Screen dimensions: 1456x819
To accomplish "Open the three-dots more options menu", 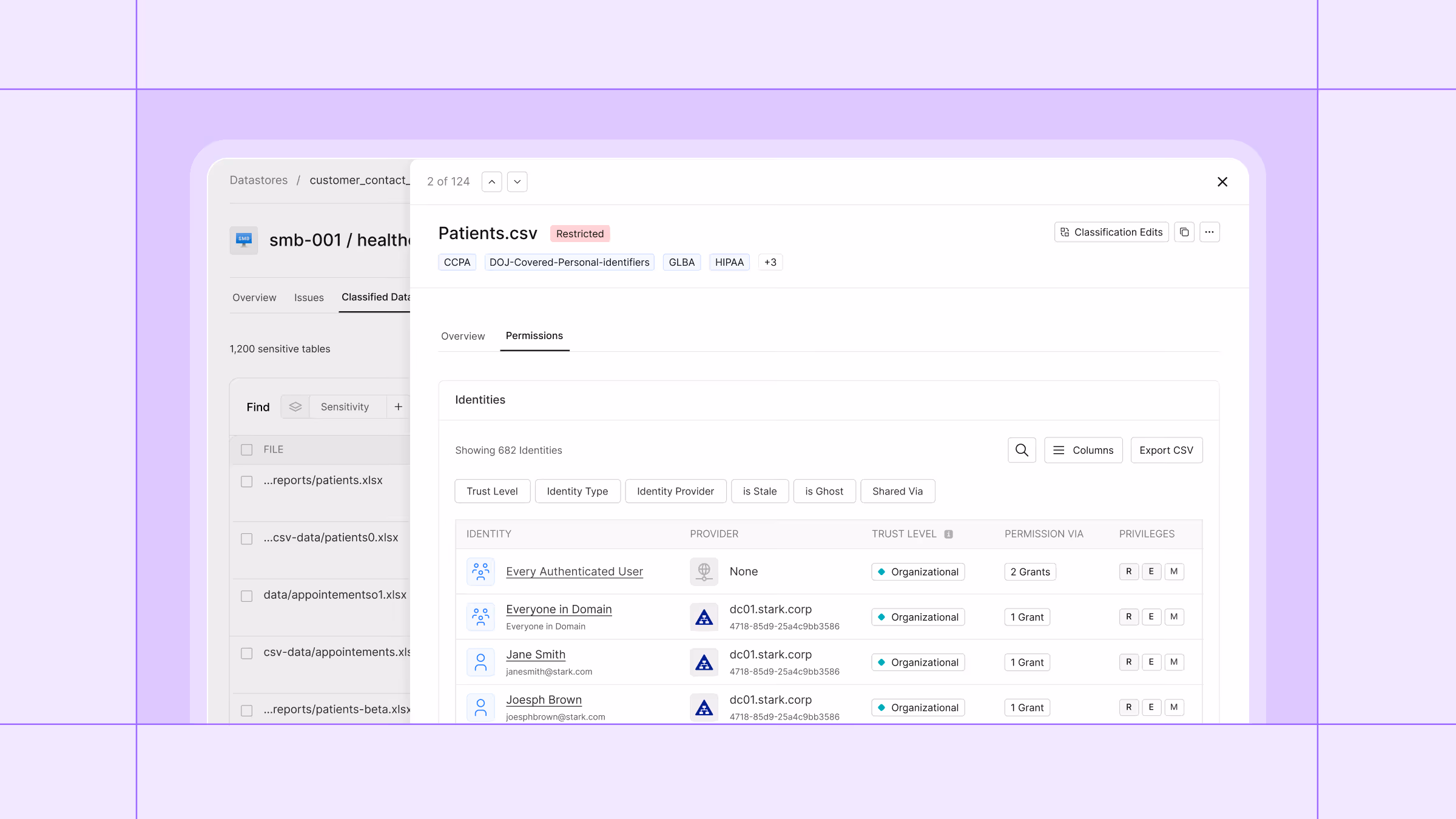I will 1209,232.
